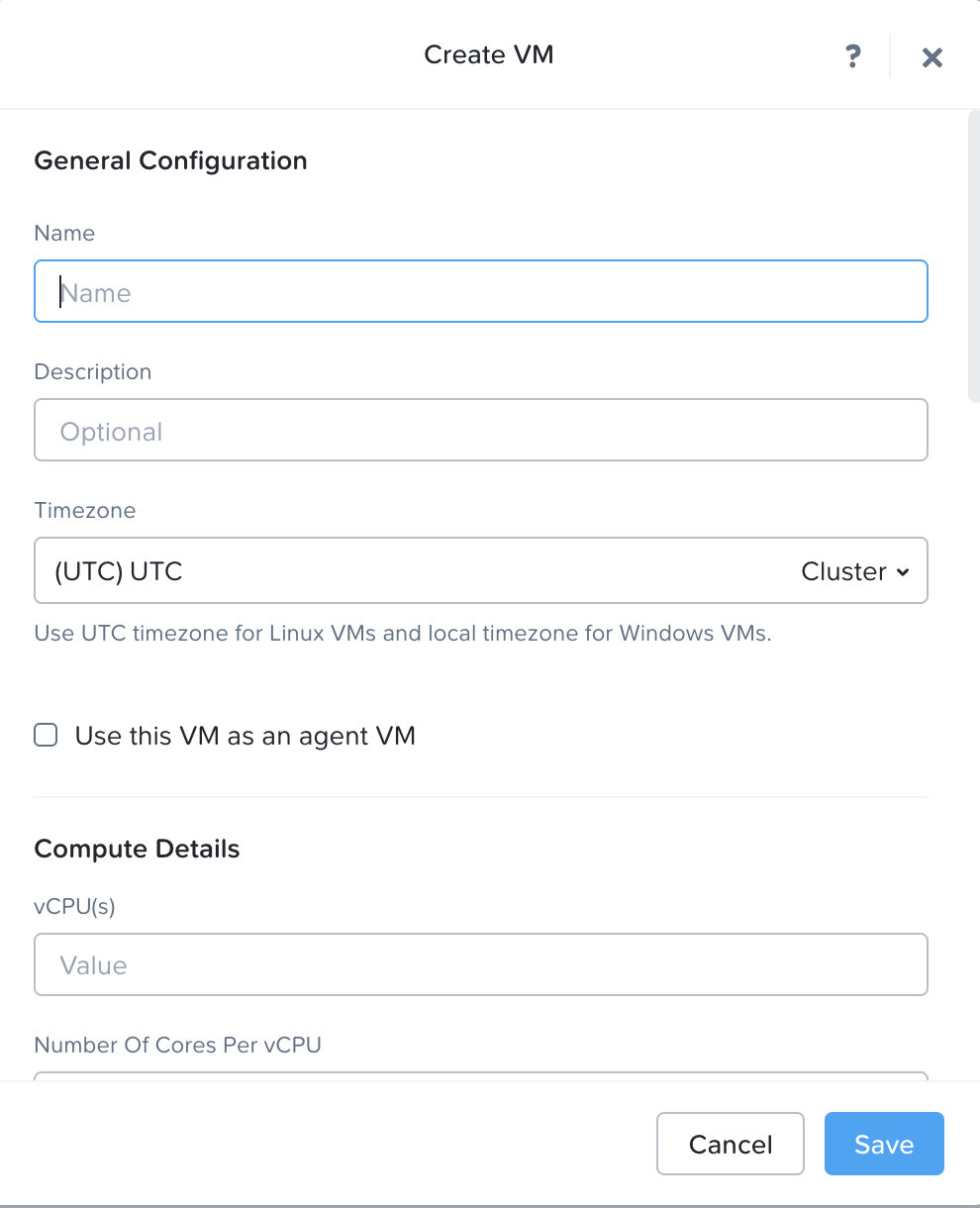This screenshot has height=1208, width=980.
Task: Save the new VM configuration
Action: click(x=883, y=1145)
